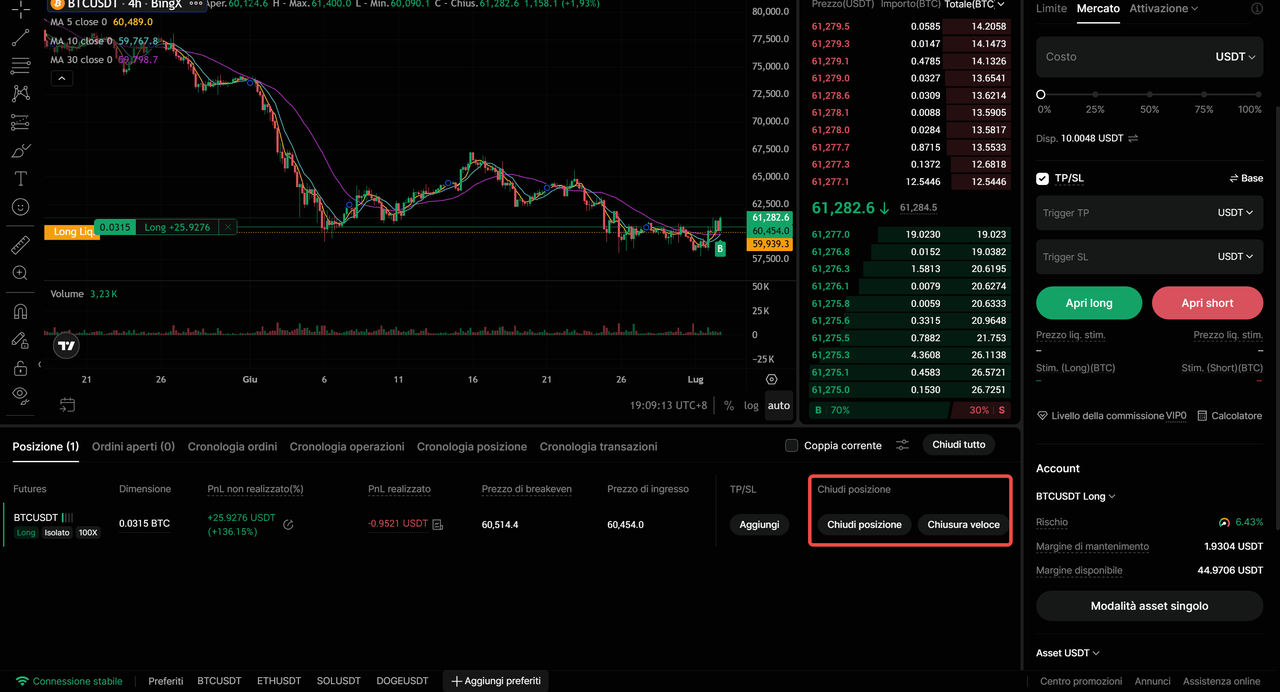Toggle log scale on chart
Screen dimensions: 1280x692
point(751,405)
